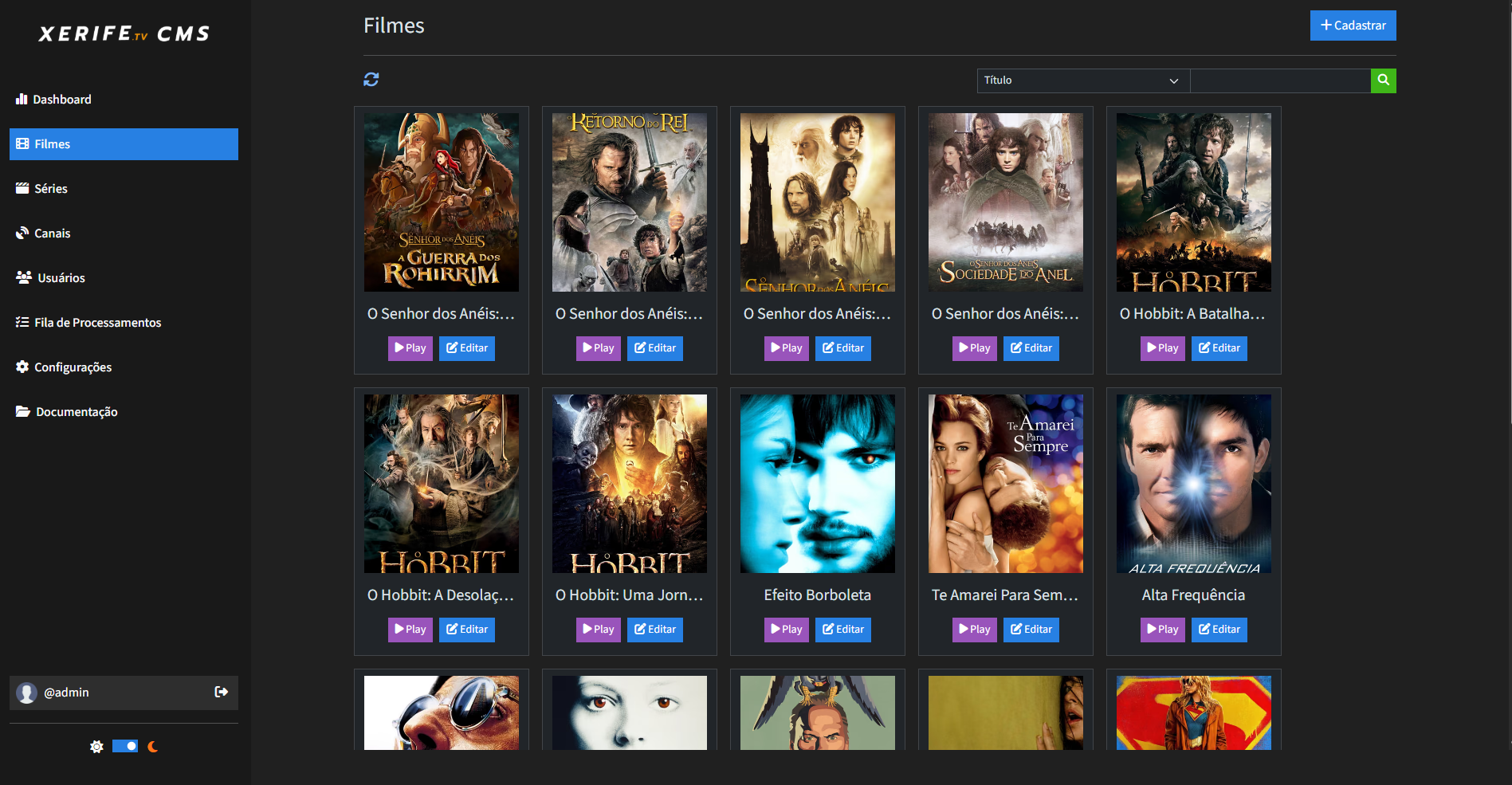
Task: Click the moon icon for dark theme
Action: (x=153, y=747)
